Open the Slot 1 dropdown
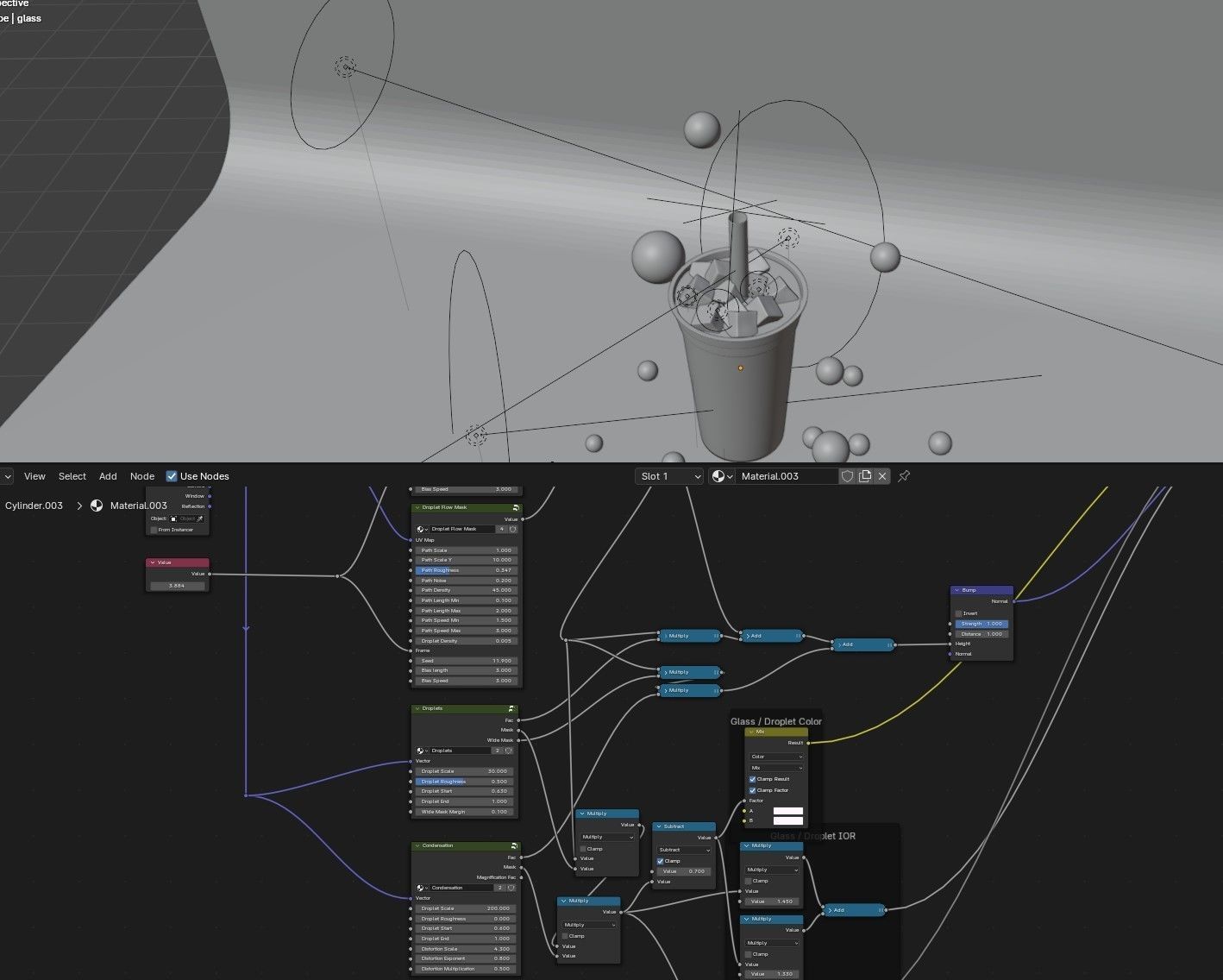The height and width of the screenshot is (980, 1223). click(x=670, y=476)
